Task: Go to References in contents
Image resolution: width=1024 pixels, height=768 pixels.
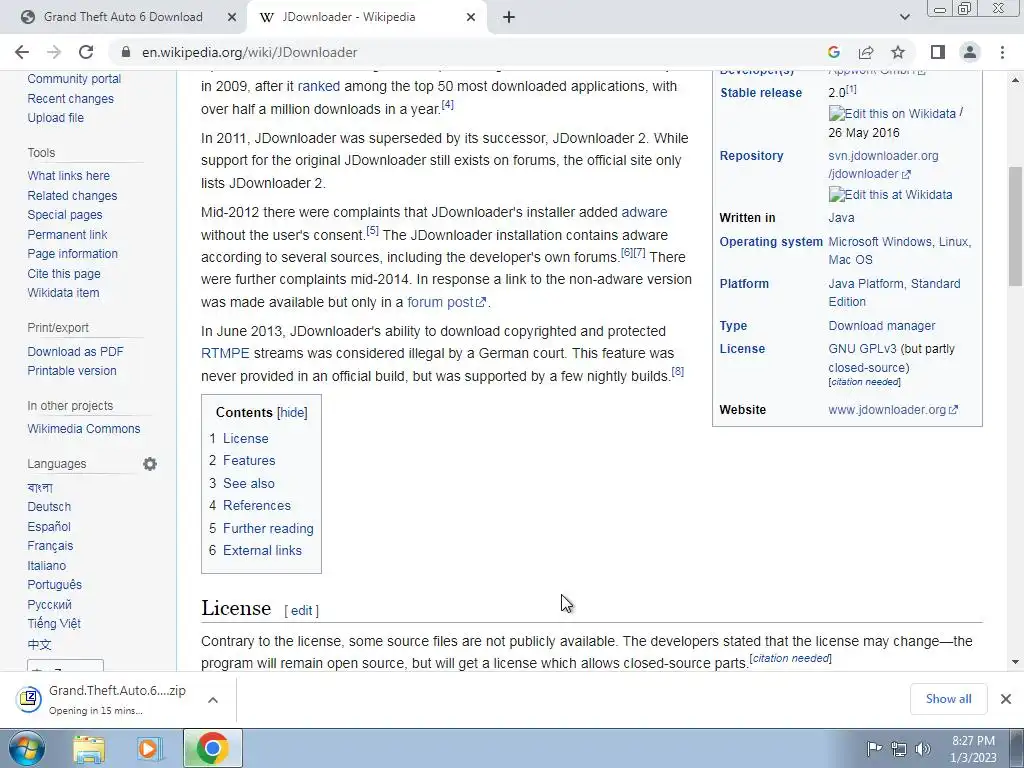Action: 257,505
